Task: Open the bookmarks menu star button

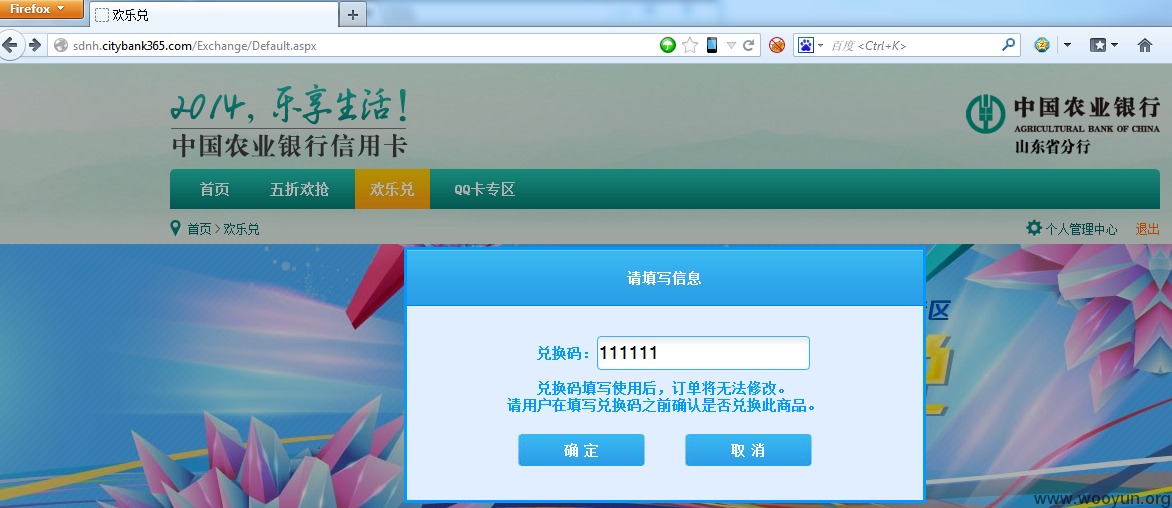Action: (1103, 46)
